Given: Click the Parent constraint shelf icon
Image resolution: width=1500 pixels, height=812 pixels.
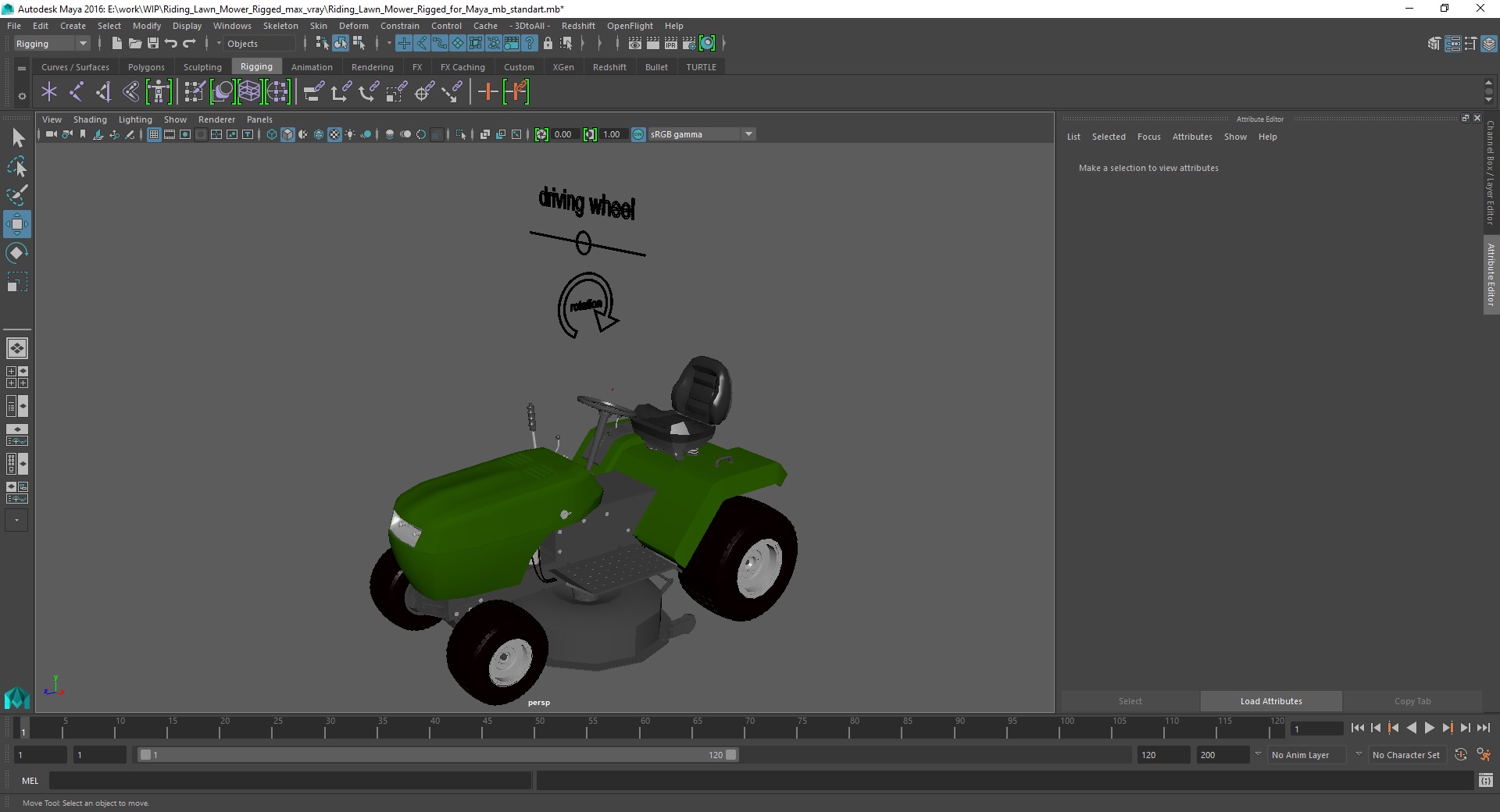Looking at the screenshot, I should [313, 92].
